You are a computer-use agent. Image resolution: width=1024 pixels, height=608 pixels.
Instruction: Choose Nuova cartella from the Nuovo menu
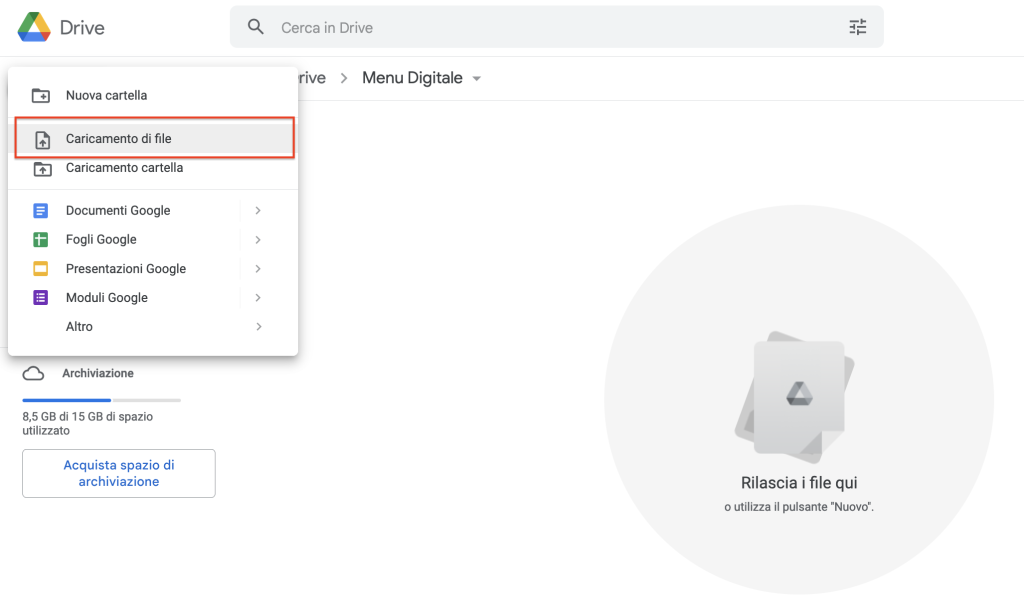pos(104,95)
